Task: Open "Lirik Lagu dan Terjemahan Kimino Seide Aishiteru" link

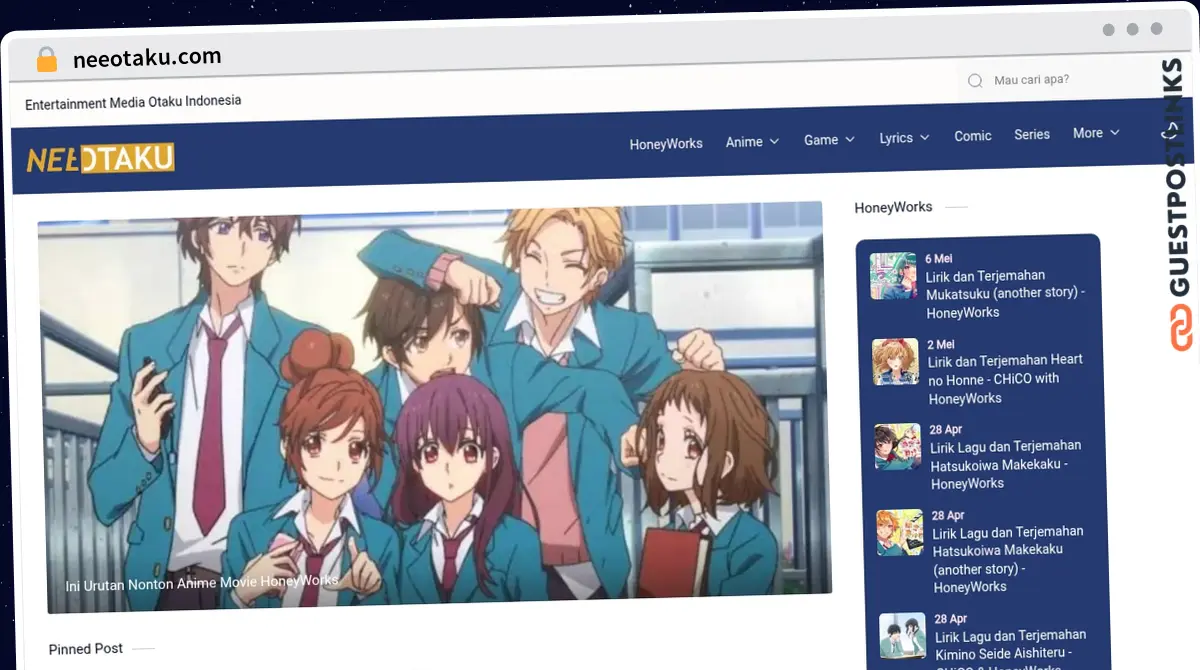Action: 1010,650
